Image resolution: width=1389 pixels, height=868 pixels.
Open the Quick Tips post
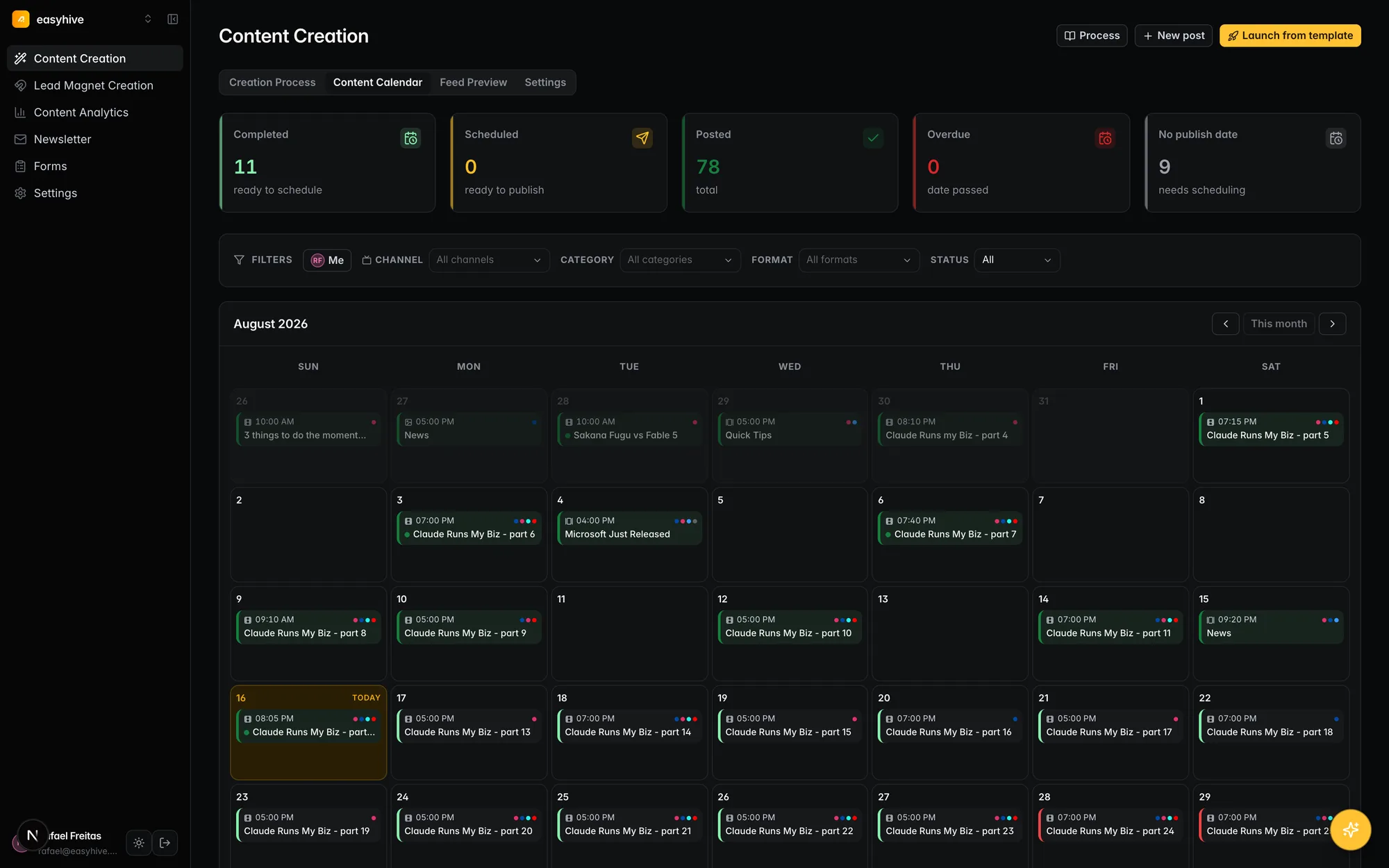pos(790,428)
